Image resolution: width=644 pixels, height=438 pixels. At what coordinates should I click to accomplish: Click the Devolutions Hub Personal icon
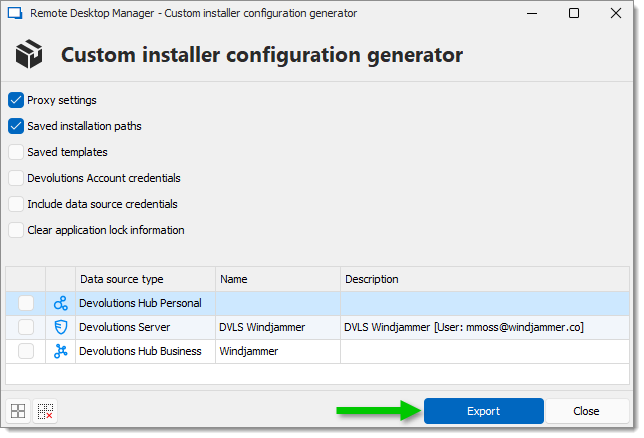(61, 303)
